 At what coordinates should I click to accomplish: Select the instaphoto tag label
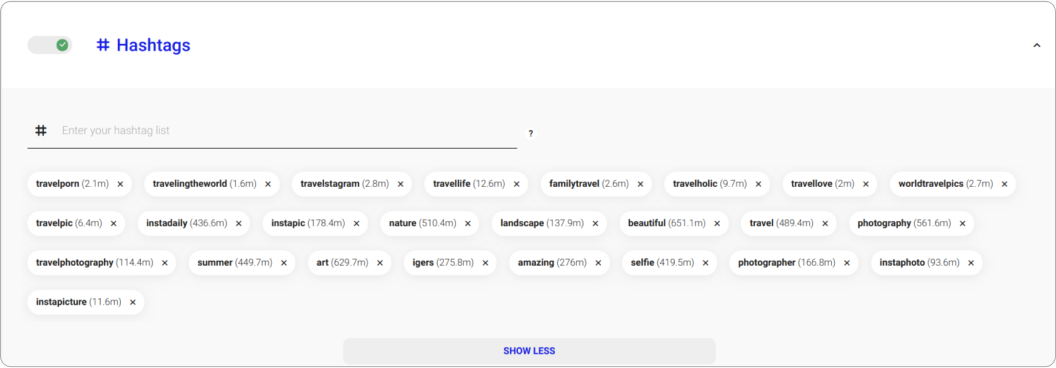tap(902, 263)
